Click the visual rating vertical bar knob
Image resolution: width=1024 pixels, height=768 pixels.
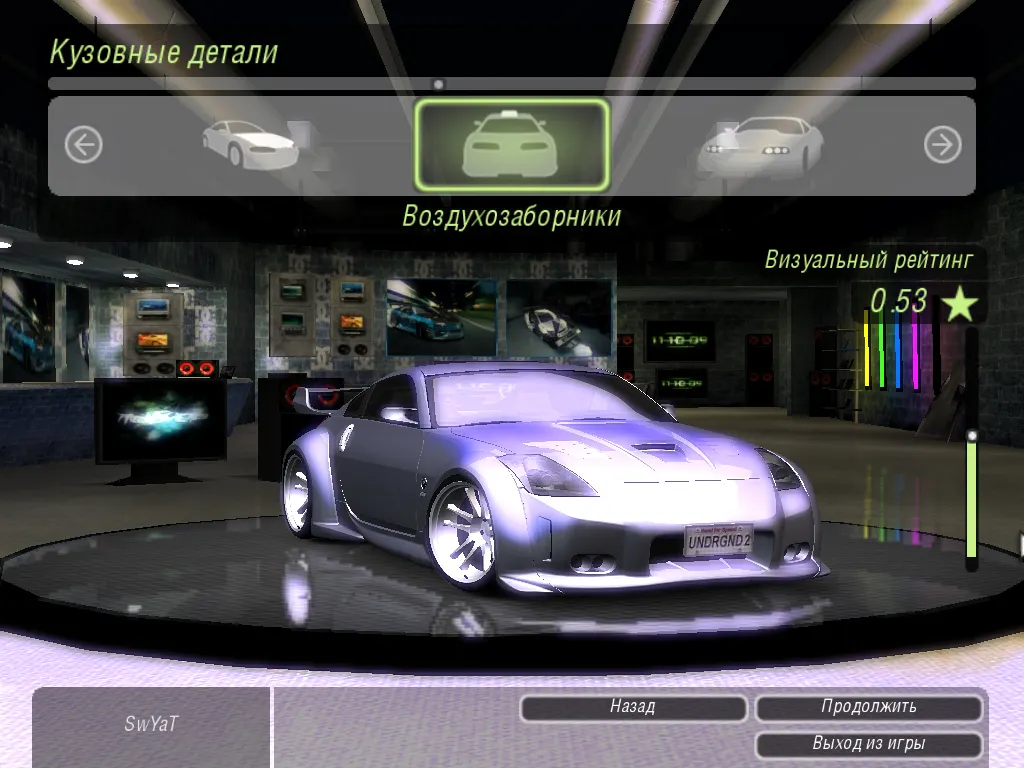pos(972,436)
